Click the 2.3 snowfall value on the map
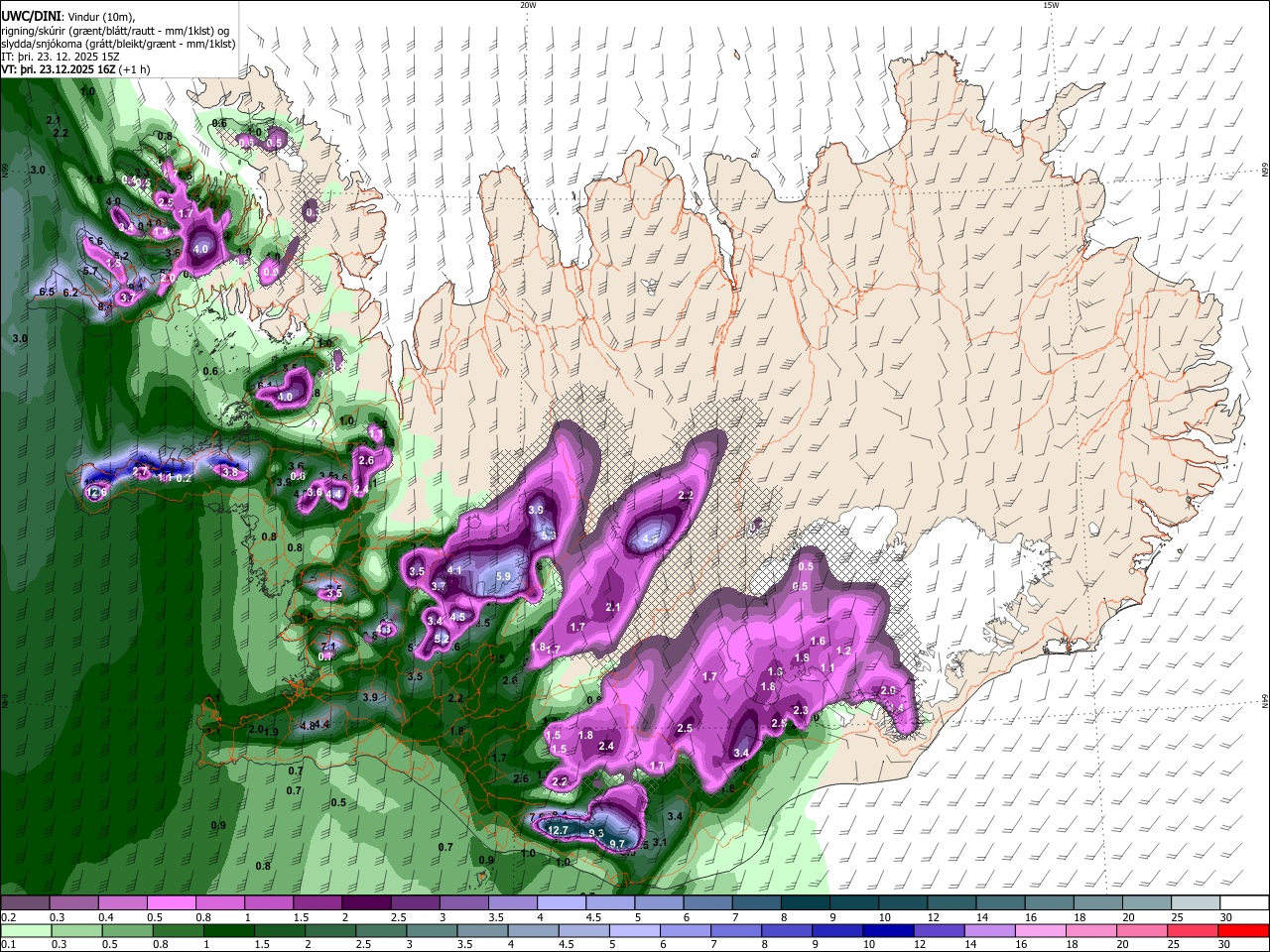Screen dimensions: 1270x952 [x=801, y=710]
